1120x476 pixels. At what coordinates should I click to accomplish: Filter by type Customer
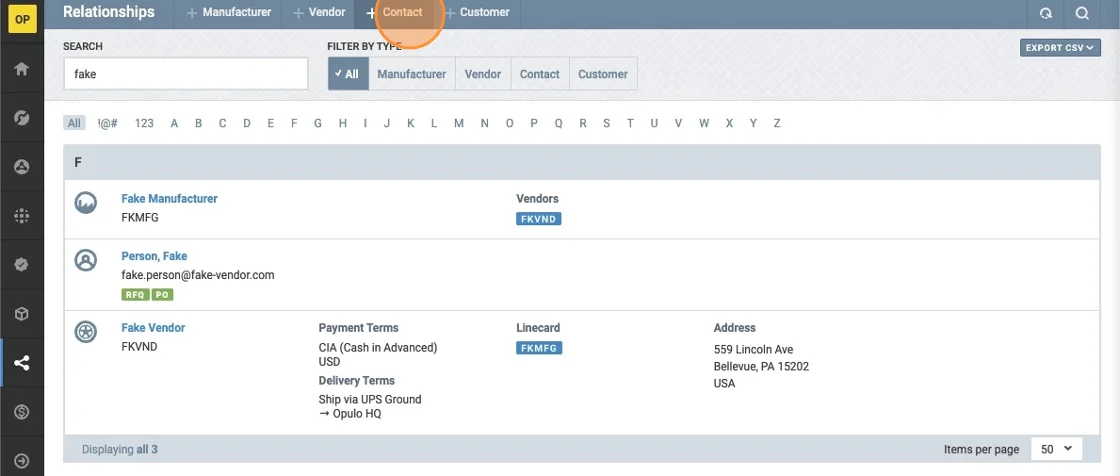[x=603, y=74]
